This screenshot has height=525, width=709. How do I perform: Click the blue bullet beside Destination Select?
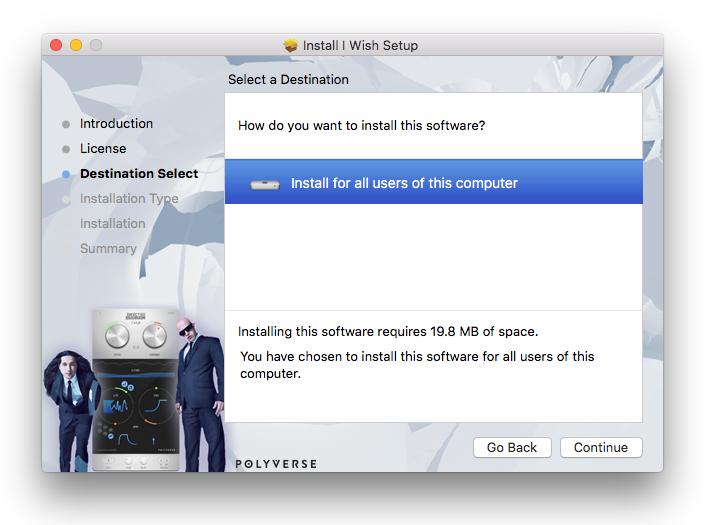[x=66, y=175]
